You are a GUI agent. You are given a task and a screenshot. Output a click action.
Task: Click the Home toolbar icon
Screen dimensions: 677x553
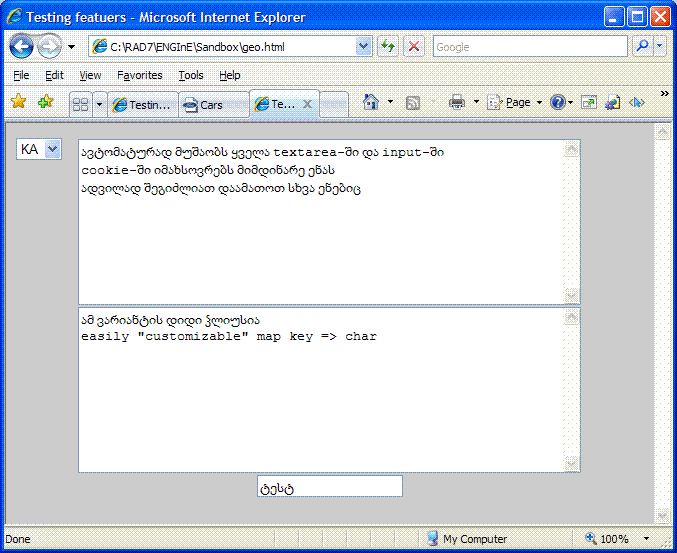pos(371,102)
